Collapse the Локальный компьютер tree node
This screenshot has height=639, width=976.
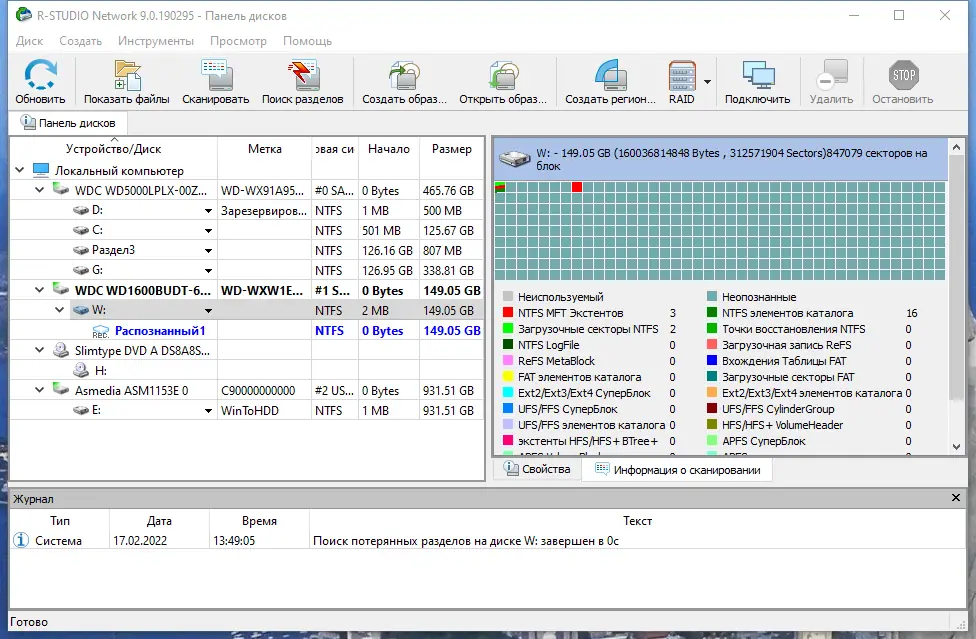coord(19,170)
